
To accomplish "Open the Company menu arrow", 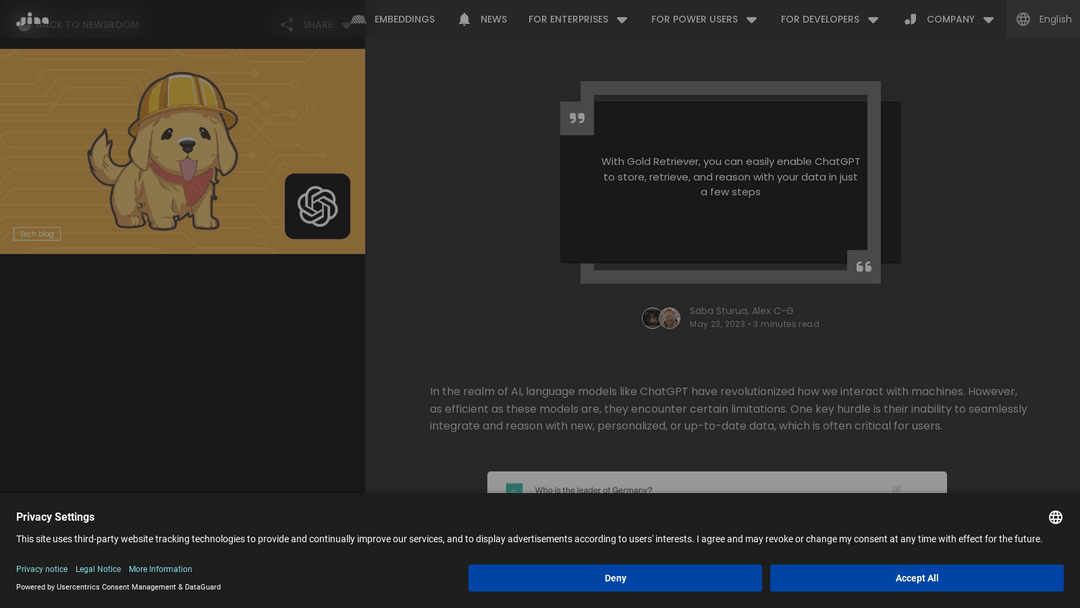I will (988, 20).
